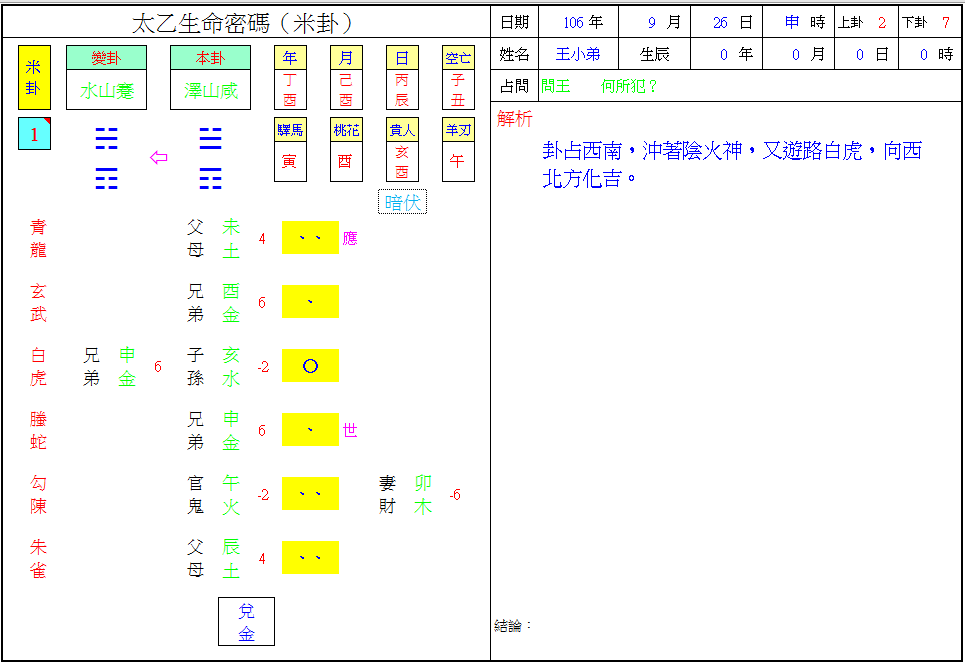Screen dimensions: 965x663
Task: Click the yellow line cell marked 應
Action: point(310,238)
